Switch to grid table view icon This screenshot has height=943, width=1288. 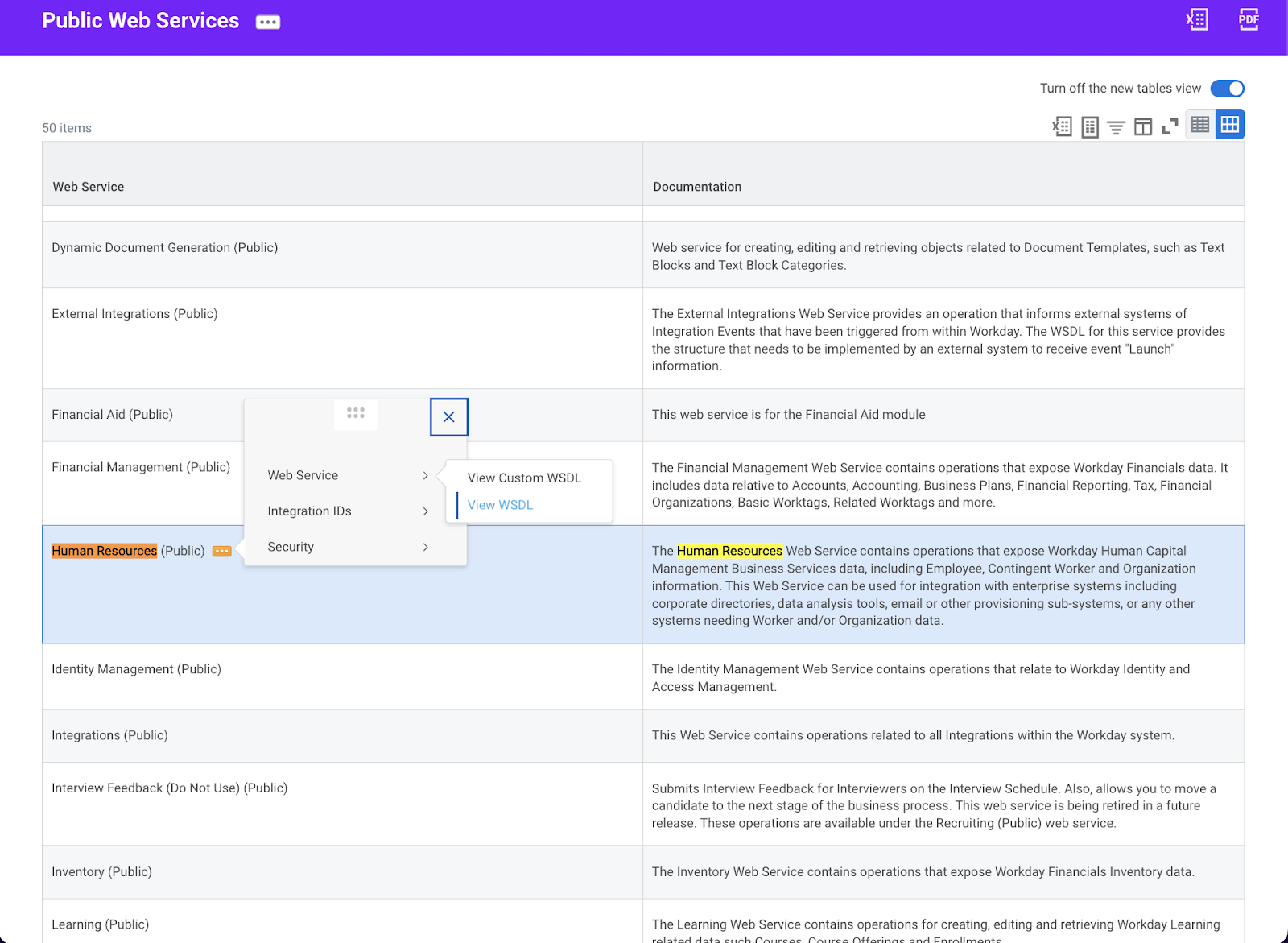click(1230, 125)
